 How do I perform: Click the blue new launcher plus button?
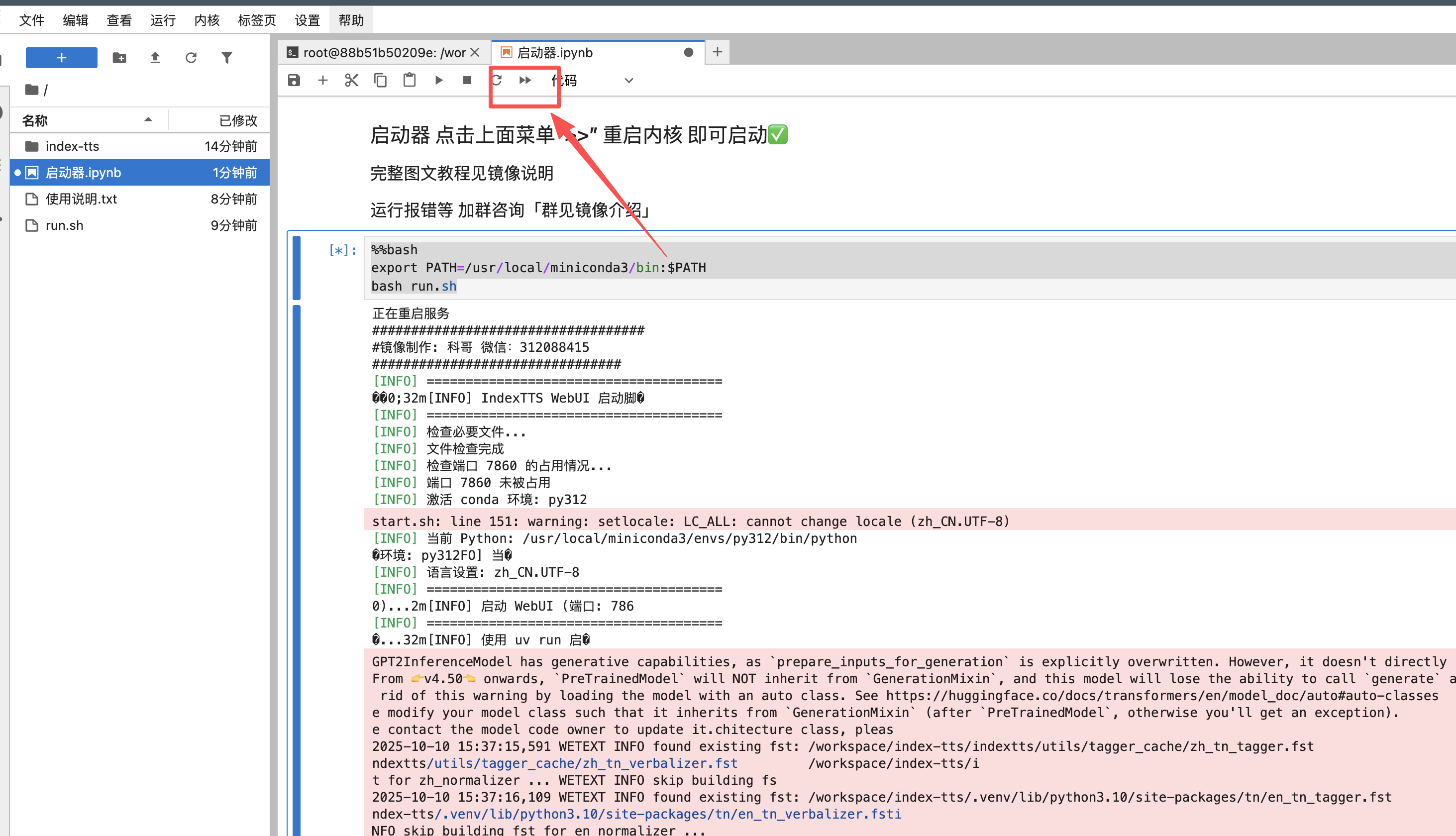[x=61, y=58]
